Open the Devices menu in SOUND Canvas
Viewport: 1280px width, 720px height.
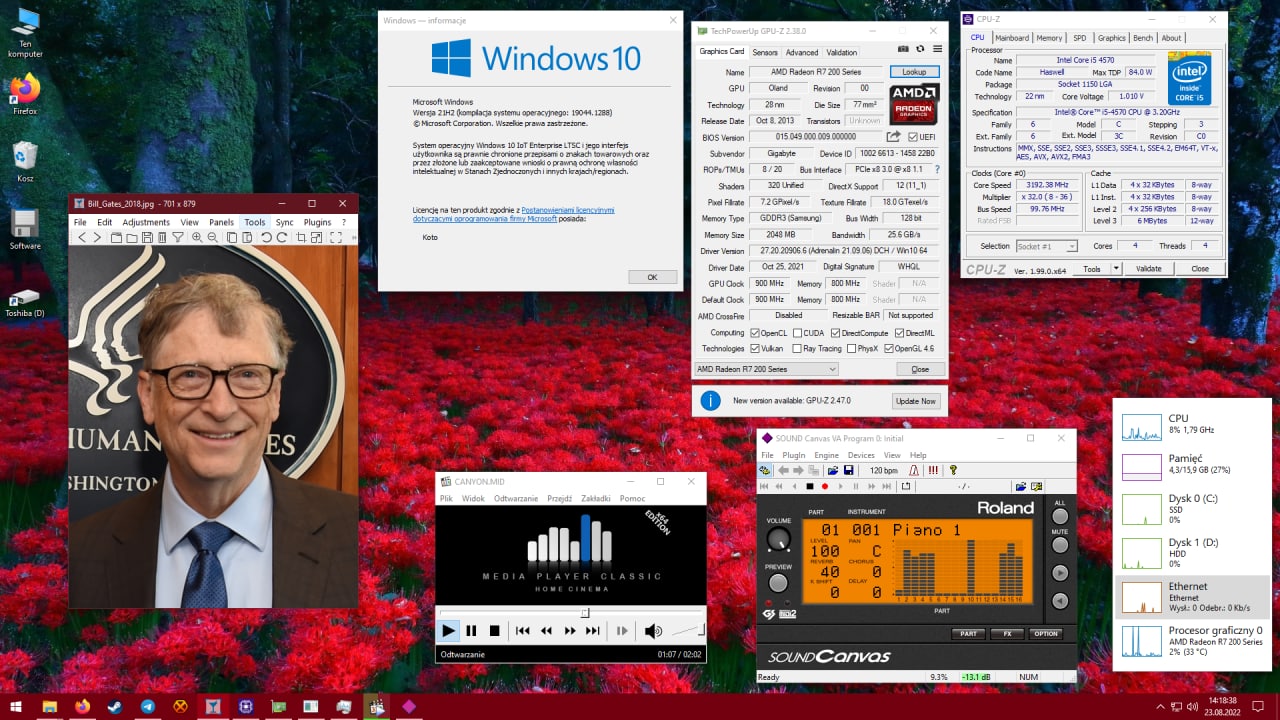(861, 455)
